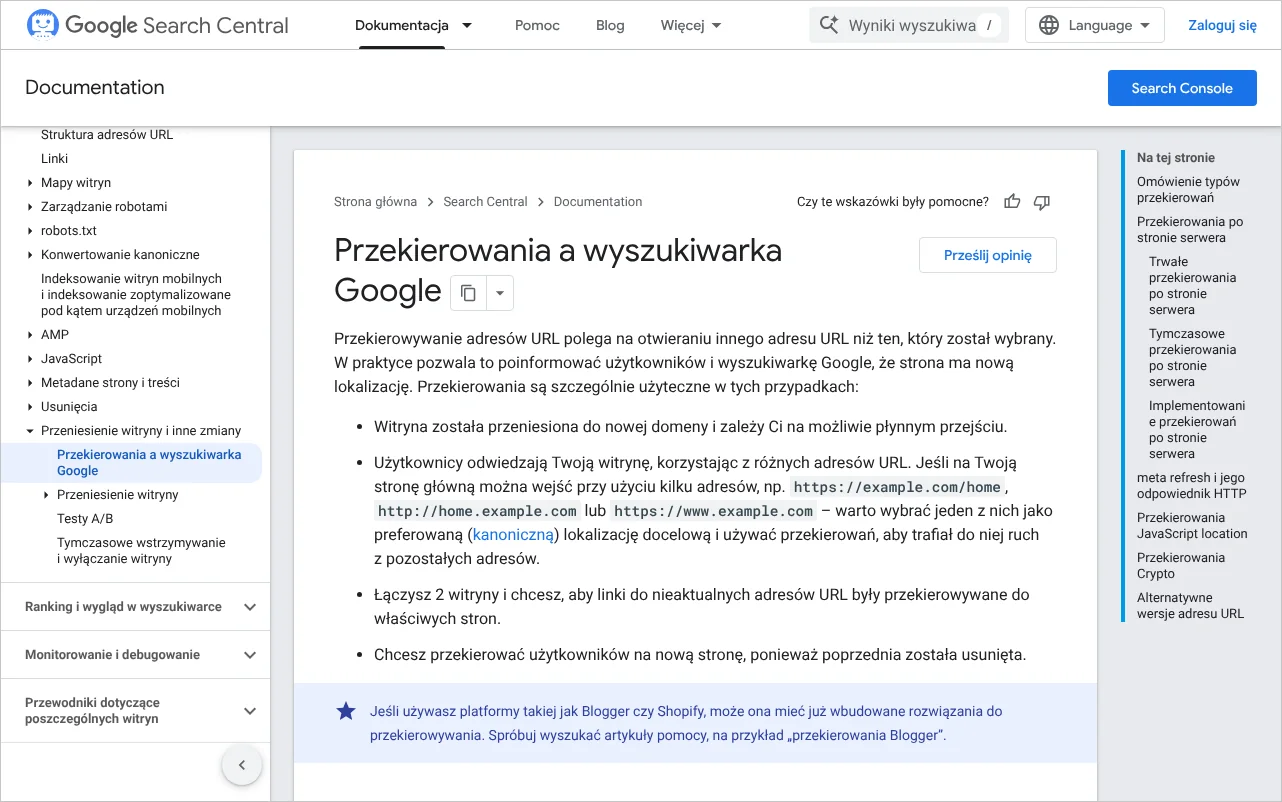The height and width of the screenshot is (802, 1282).
Task: Click the globe icon in Language selector
Action: point(1049,26)
